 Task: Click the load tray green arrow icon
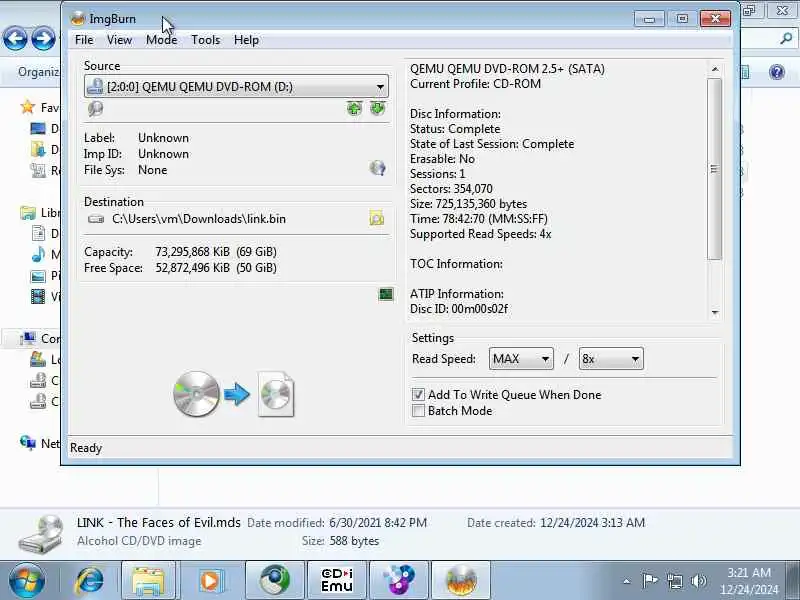click(x=354, y=108)
